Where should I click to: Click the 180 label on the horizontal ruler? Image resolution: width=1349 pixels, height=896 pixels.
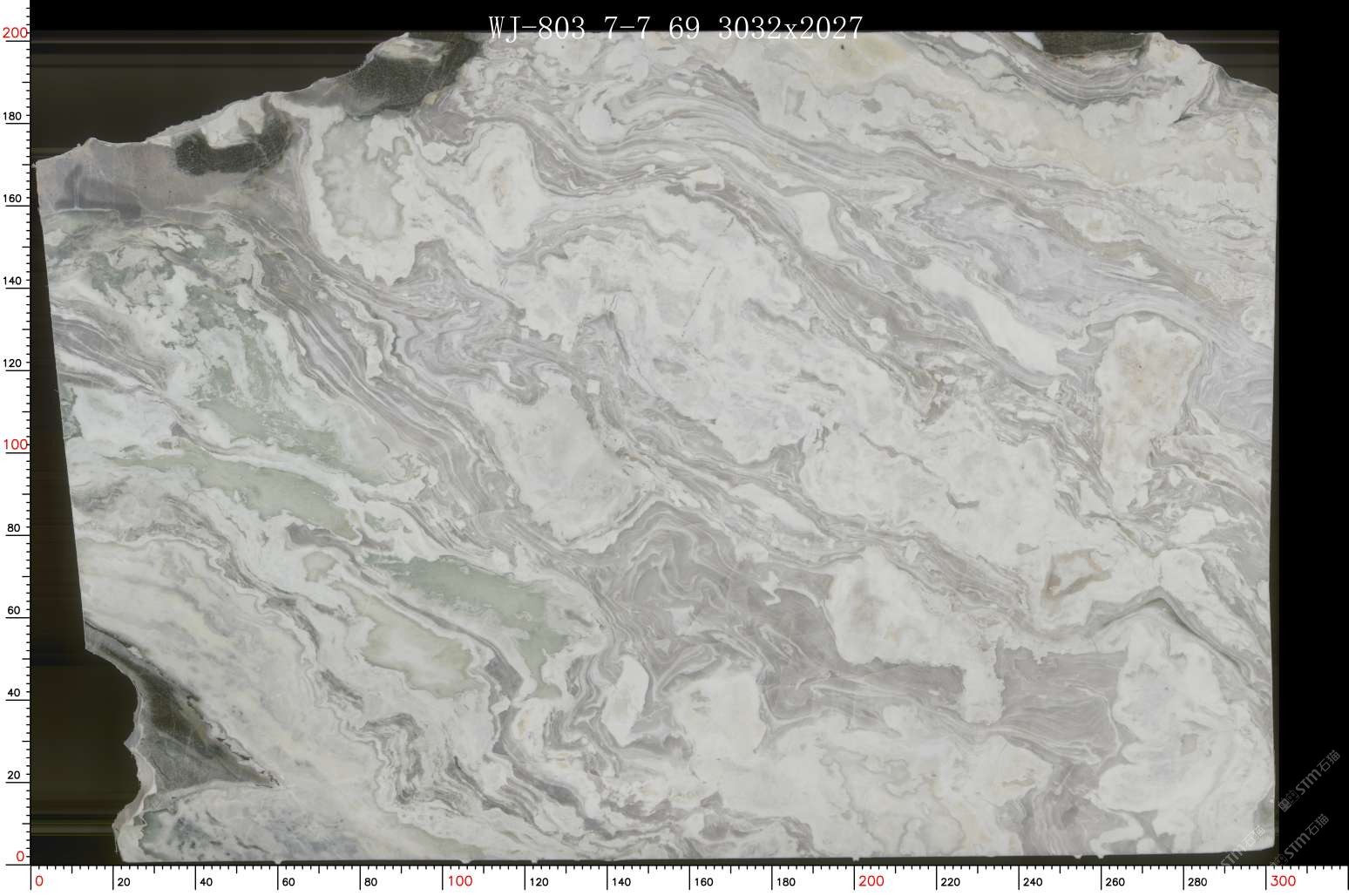pyautogui.click(x=785, y=882)
